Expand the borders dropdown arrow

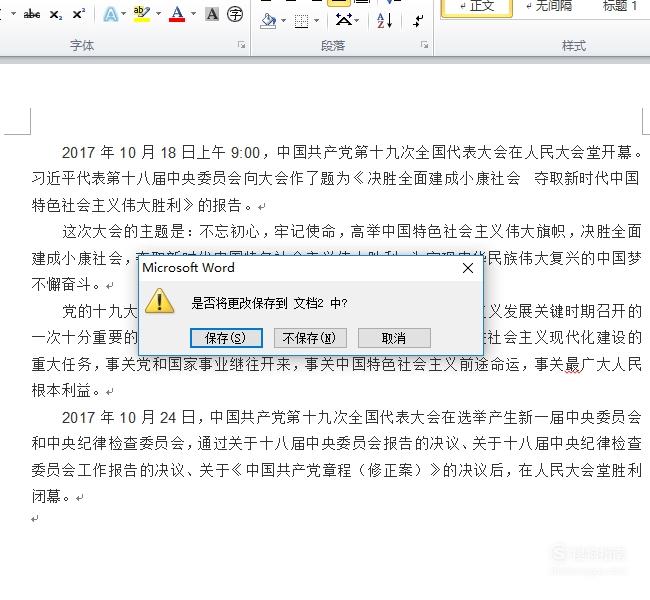pyautogui.click(x=317, y=20)
